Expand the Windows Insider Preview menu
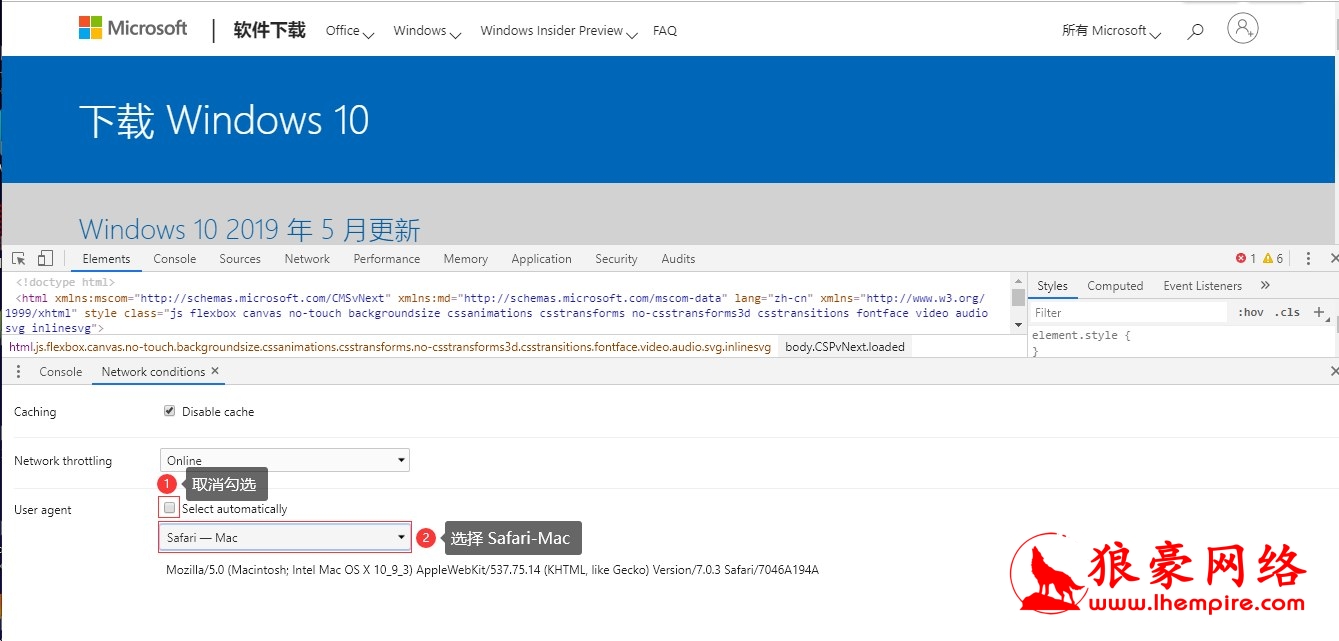This screenshot has height=641, width=1339. (558, 31)
